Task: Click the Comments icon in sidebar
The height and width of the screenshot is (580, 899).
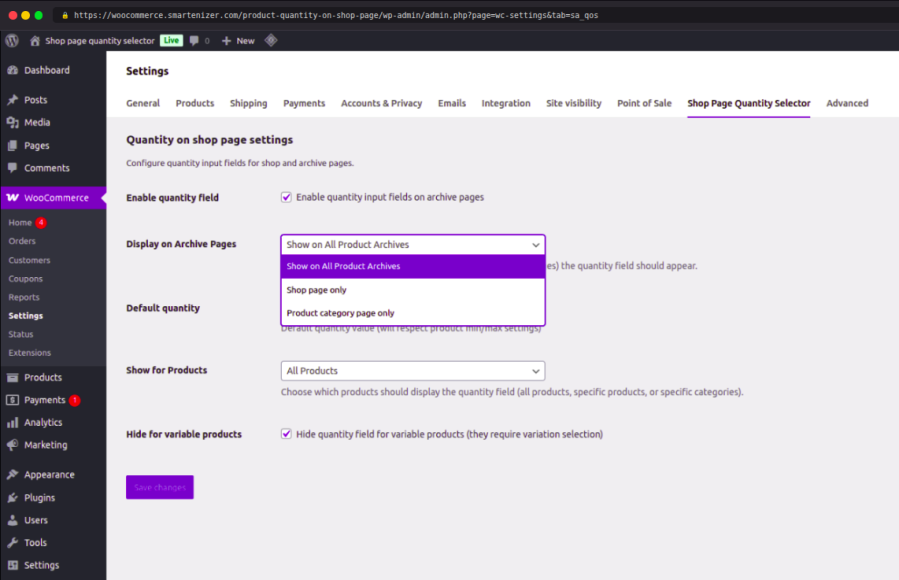Action: [x=13, y=168]
